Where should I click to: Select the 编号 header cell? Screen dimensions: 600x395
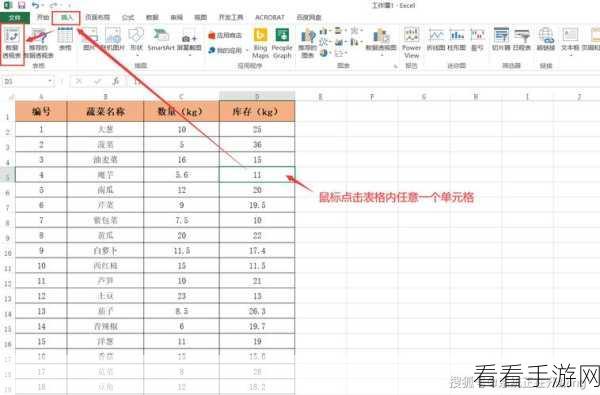pos(41,111)
